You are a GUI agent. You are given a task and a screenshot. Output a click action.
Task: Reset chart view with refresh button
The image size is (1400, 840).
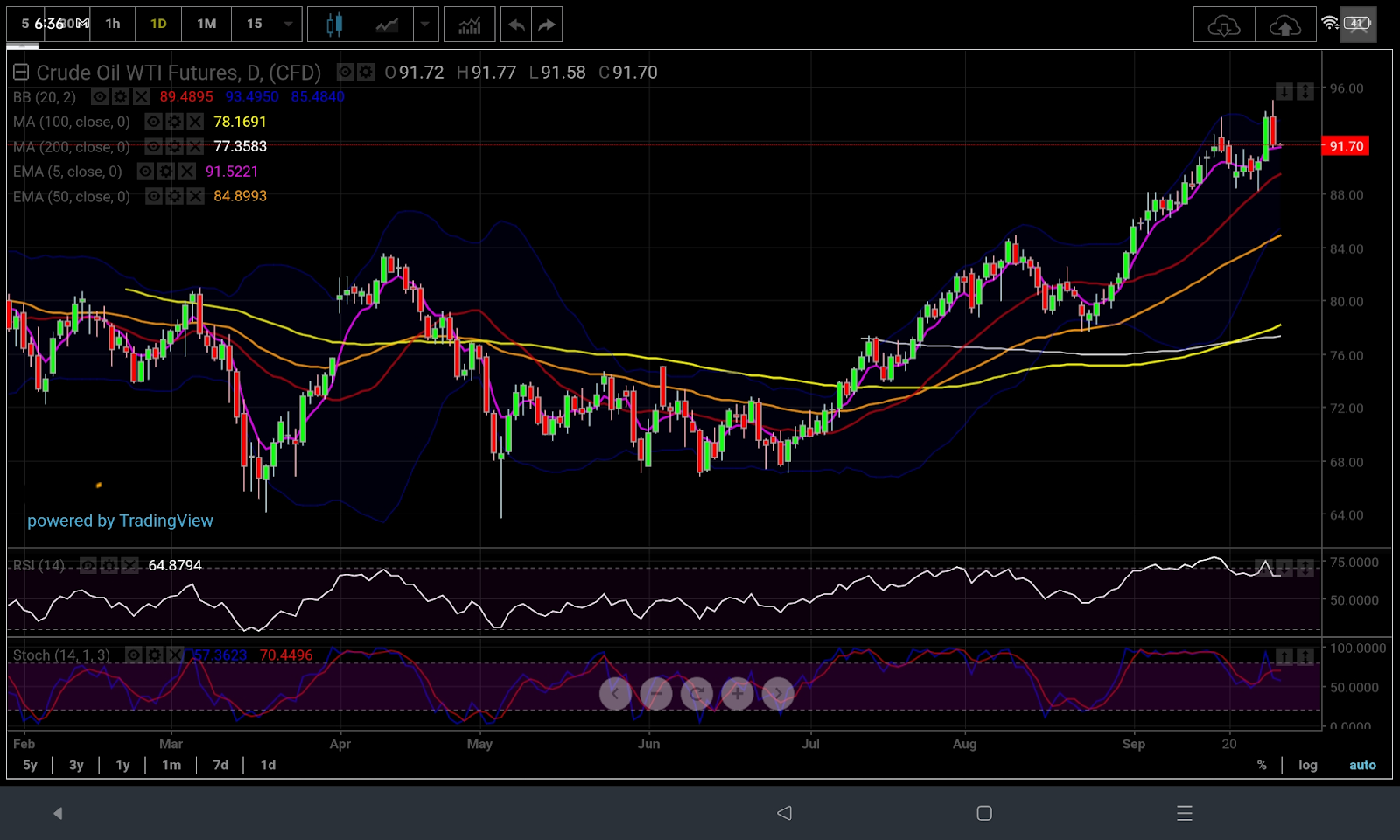click(x=696, y=694)
